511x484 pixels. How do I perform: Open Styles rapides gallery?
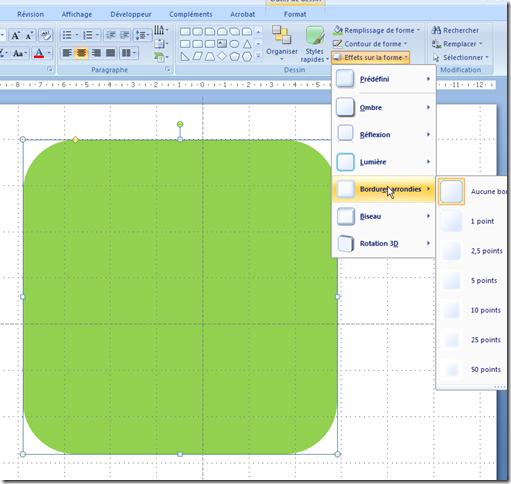(x=314, y=44)
